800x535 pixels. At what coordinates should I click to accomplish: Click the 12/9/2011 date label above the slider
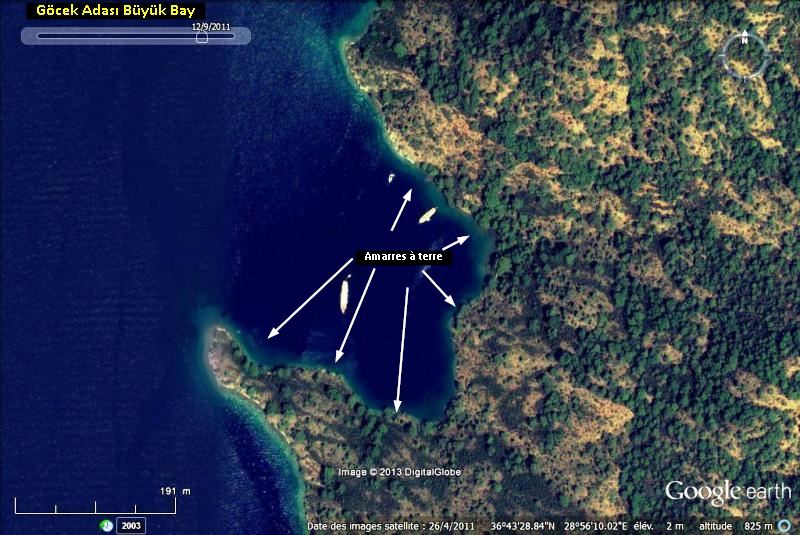[x=211, y=27]
